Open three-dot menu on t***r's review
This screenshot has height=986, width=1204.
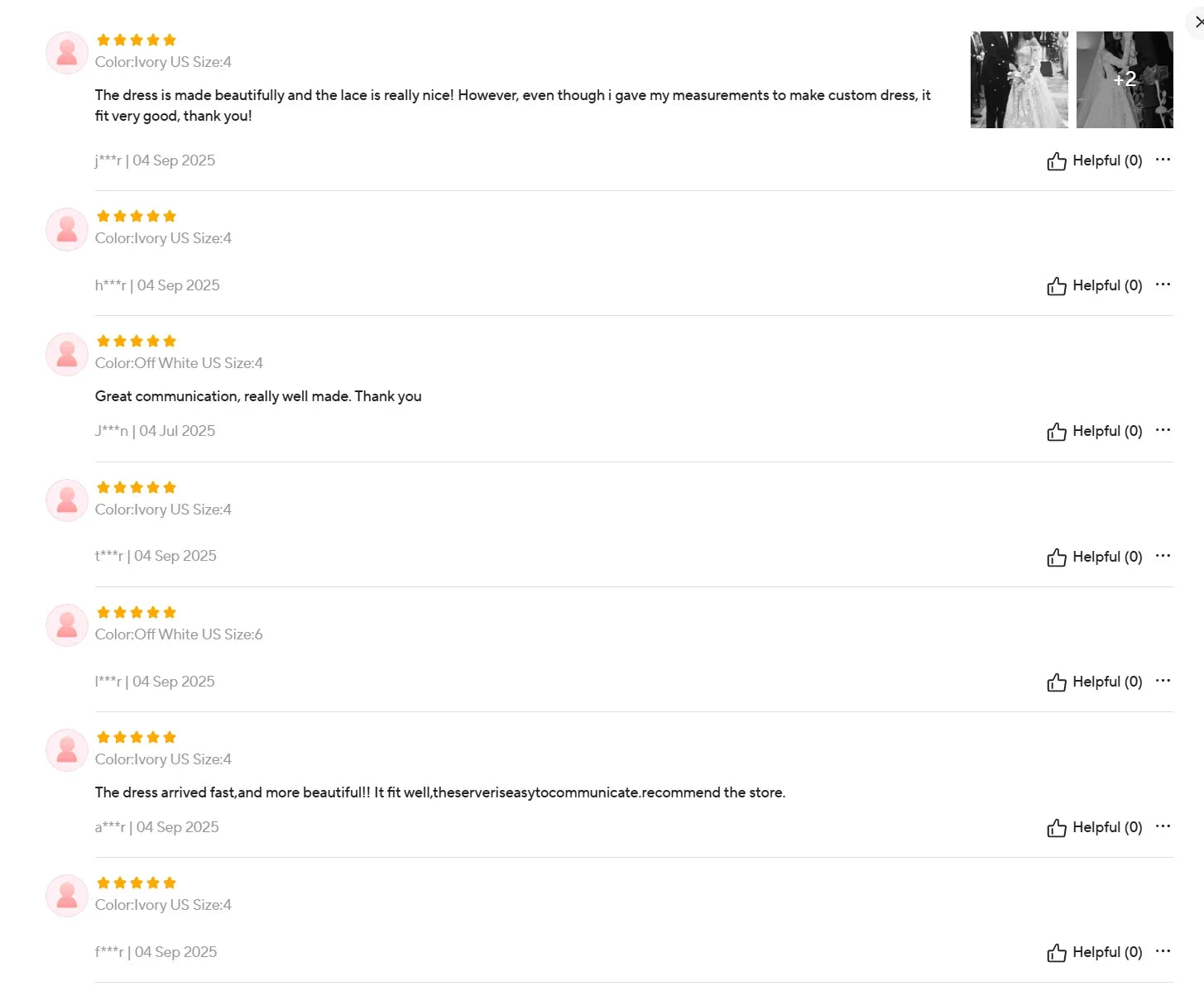(x=1163, y=556)
